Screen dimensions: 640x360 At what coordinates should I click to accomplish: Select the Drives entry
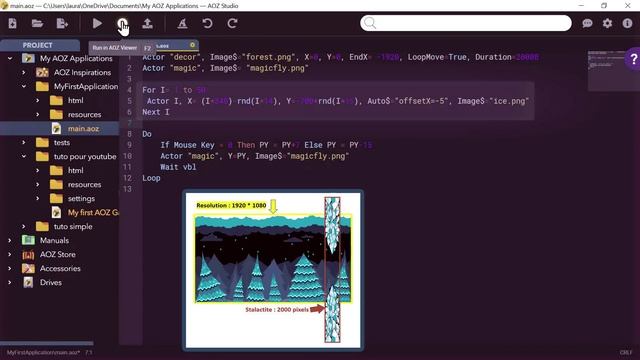51,282
